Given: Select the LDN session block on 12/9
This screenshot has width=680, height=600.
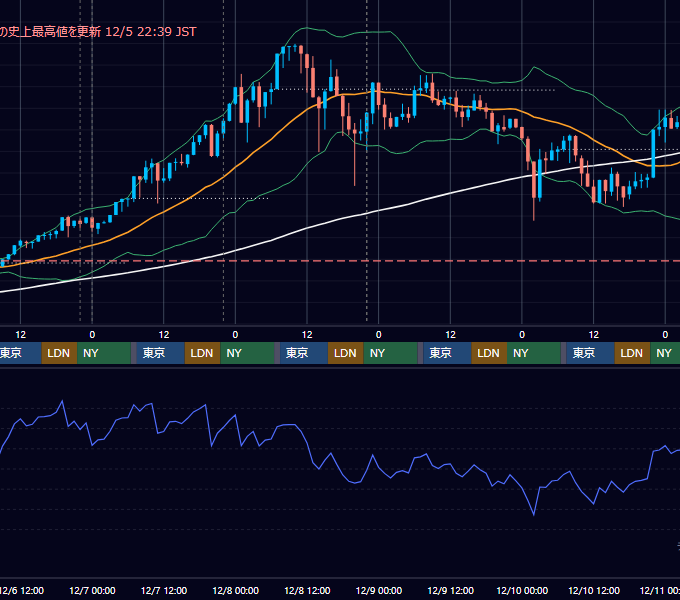Looking at the screenshot, I should (x=489, y=353).
